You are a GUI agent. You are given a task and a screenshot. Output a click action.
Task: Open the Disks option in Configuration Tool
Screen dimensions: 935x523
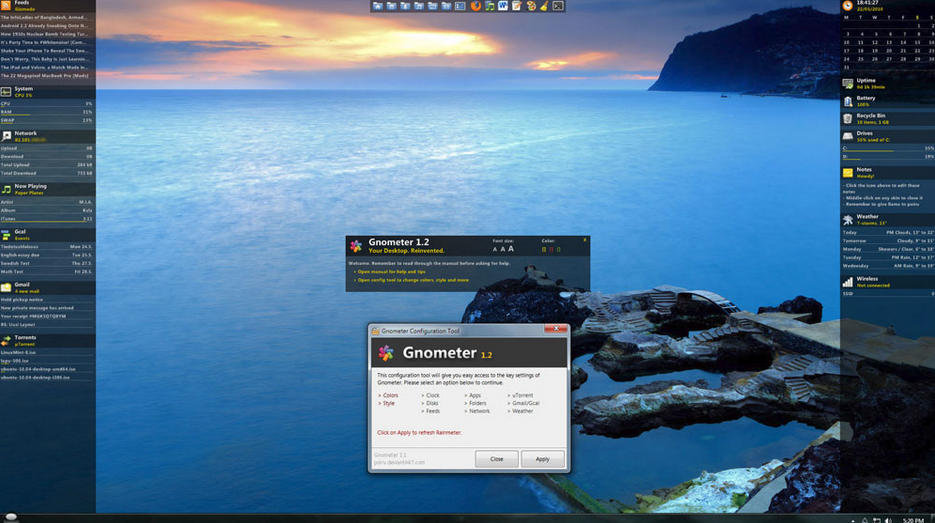(430, 403)
